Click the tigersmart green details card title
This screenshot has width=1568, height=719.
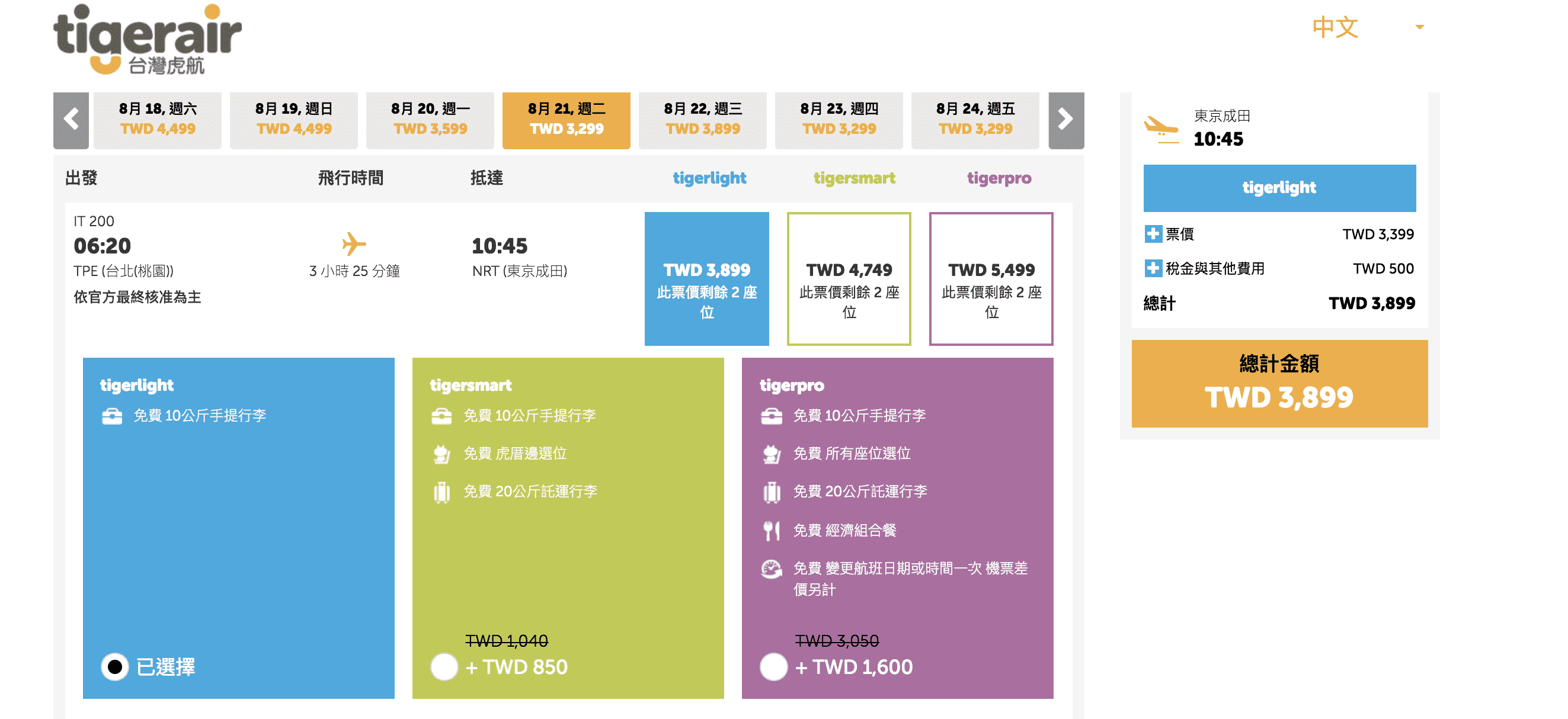[x=471, y=385]
